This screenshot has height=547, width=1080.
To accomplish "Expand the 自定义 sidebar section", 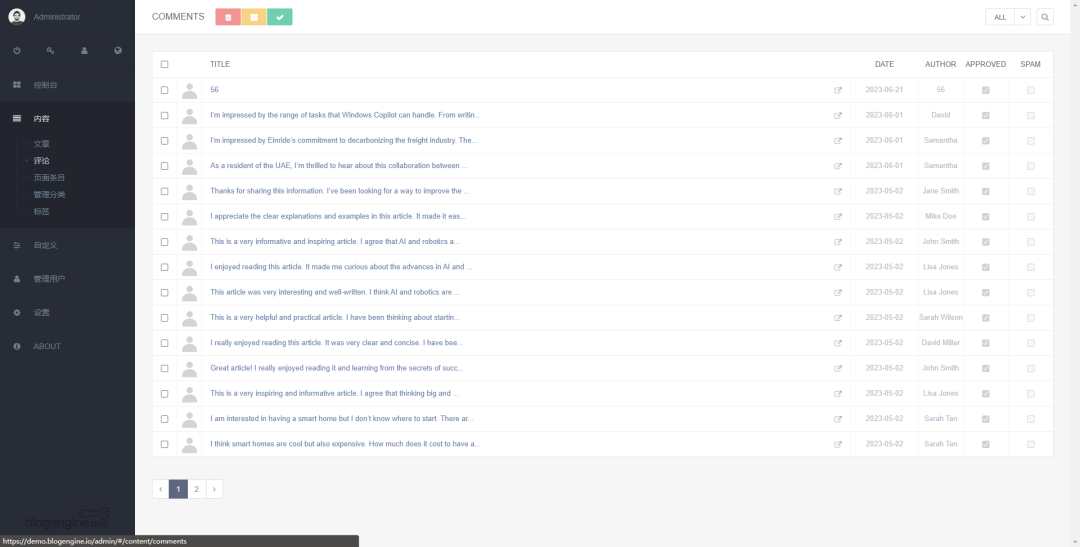I will point(68,245).
